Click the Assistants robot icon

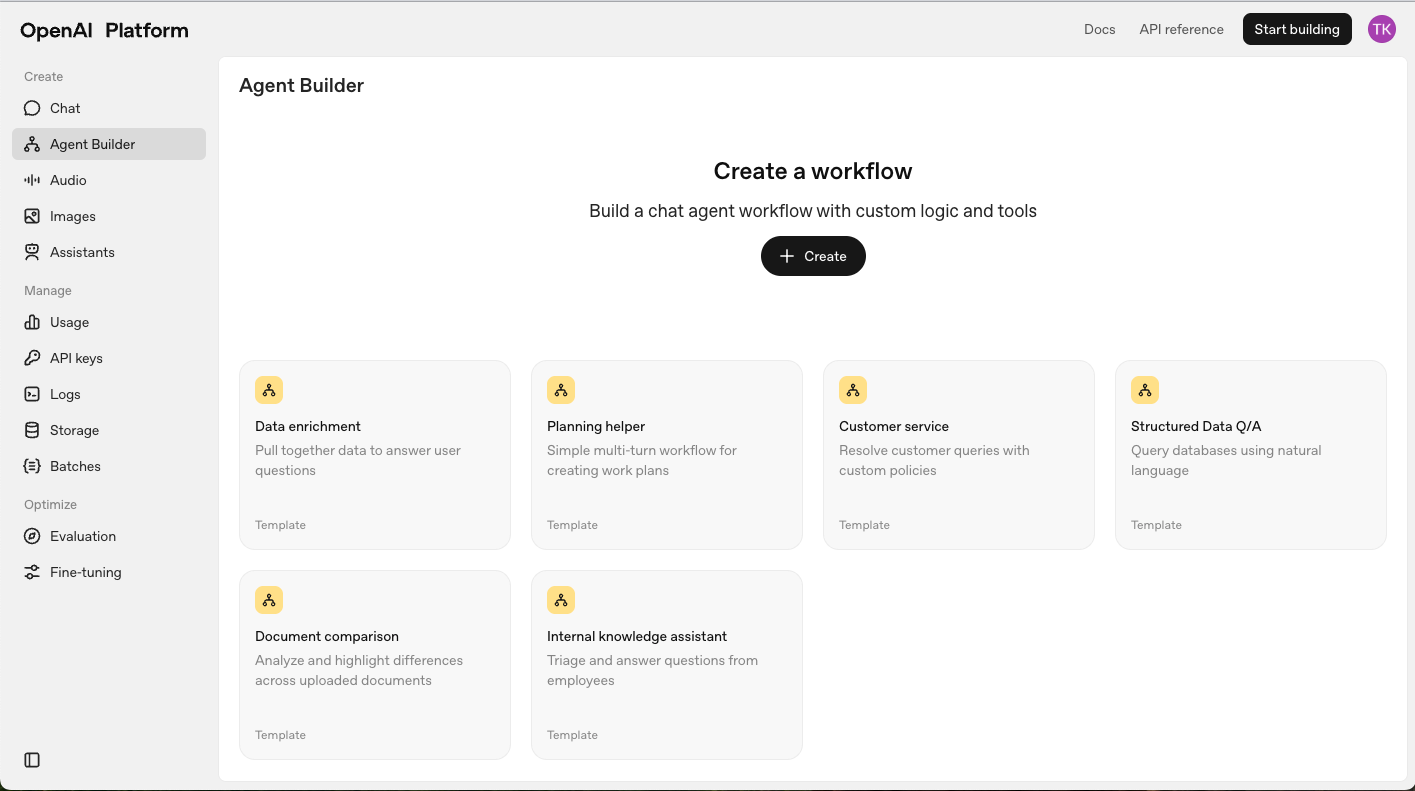click(32, 252)
